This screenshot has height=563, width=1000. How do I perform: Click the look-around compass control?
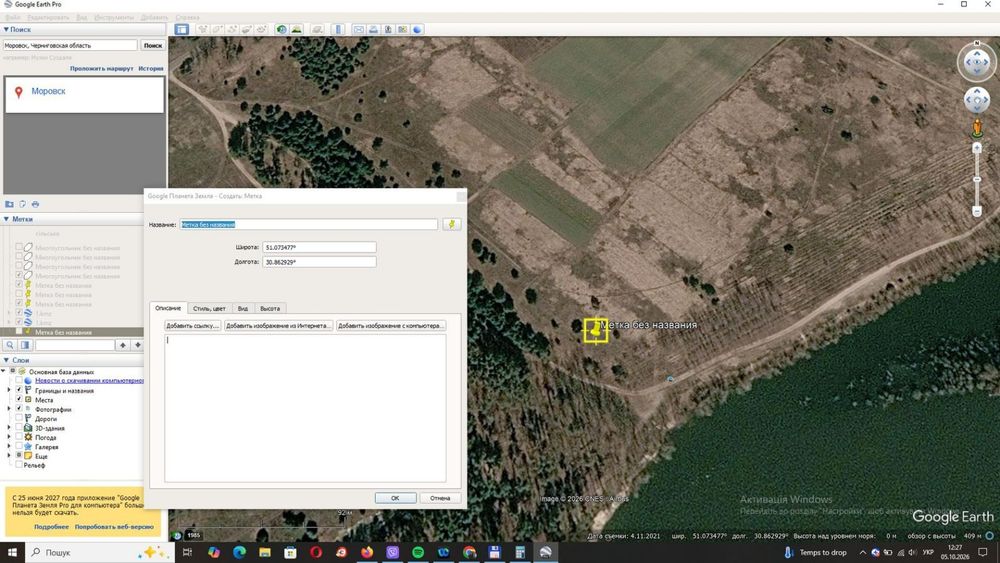pyautogui.click(x=976, y=62)
